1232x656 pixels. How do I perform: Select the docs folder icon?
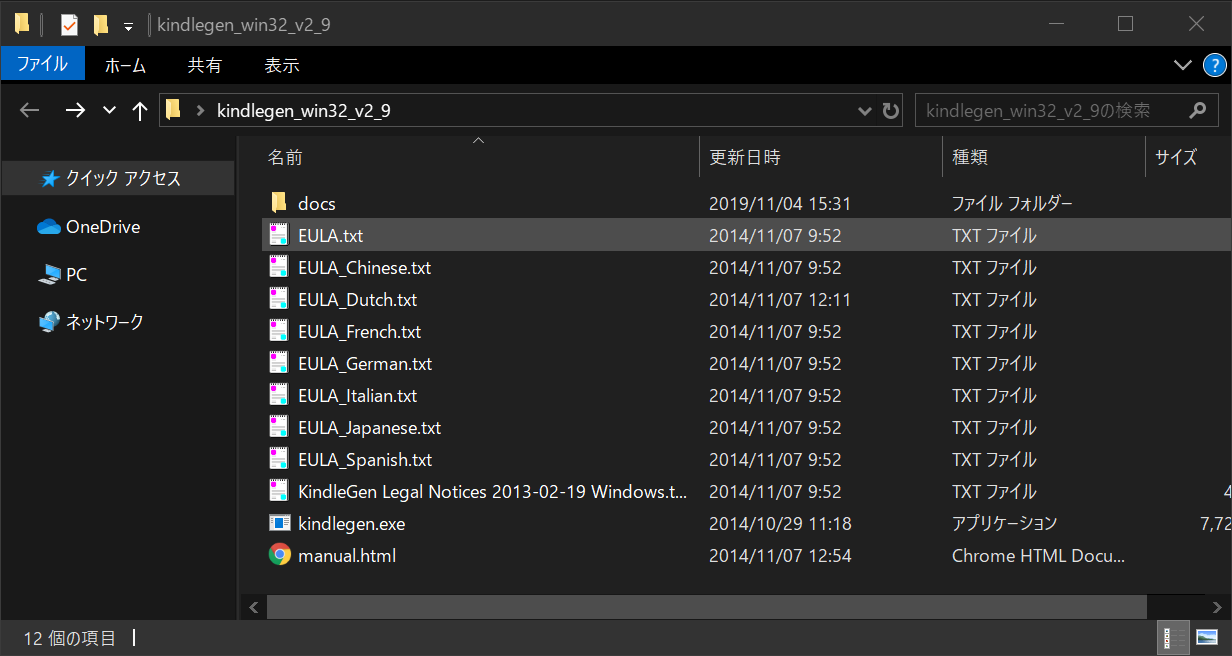[x=279, y=203]
